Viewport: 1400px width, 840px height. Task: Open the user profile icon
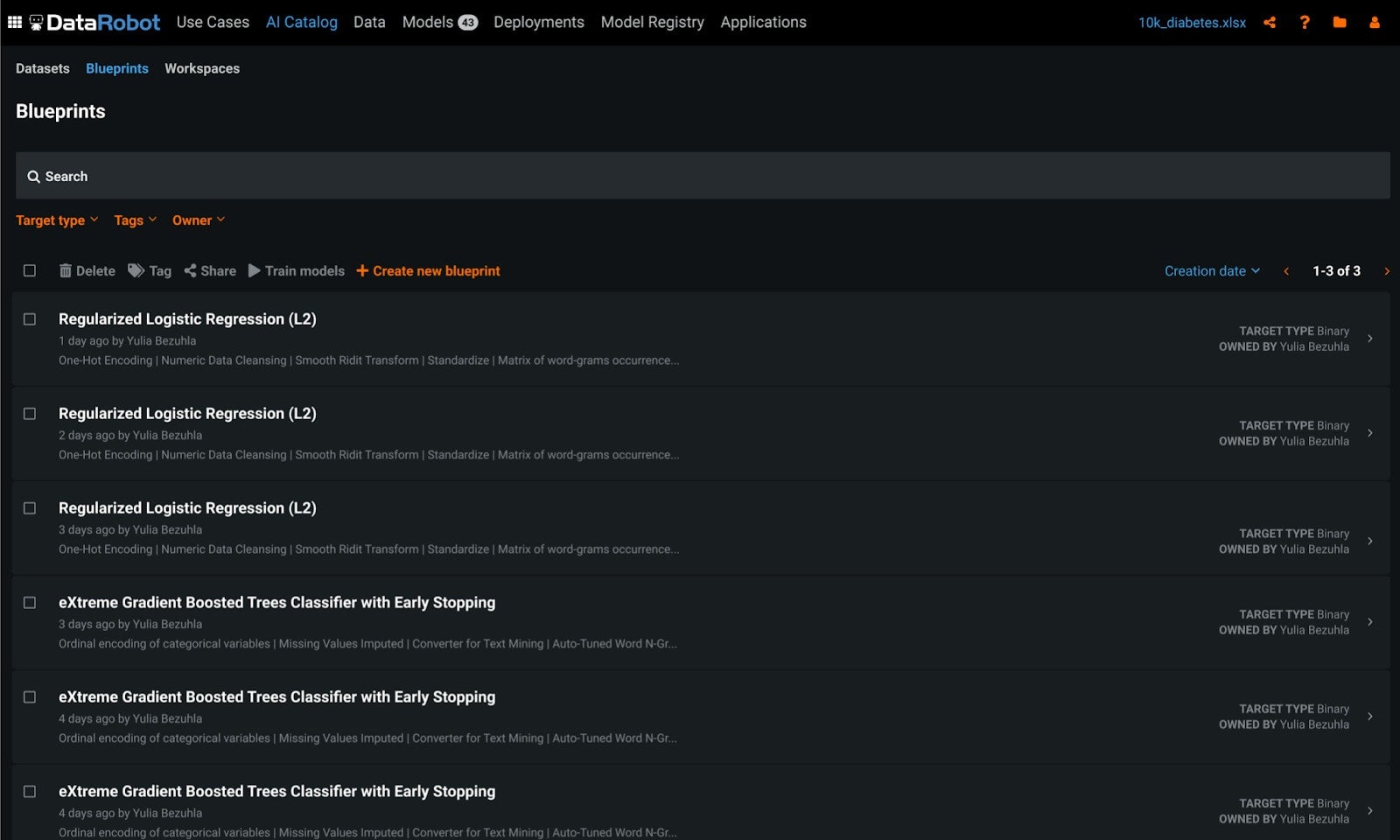click(x=1375, y=23)
